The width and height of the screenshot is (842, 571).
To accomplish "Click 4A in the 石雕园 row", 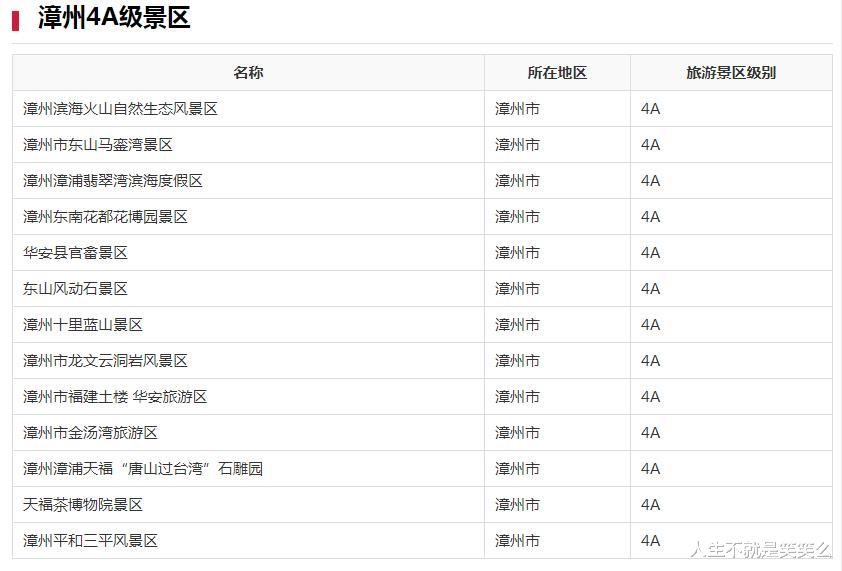I will click(x=650, y=468).
